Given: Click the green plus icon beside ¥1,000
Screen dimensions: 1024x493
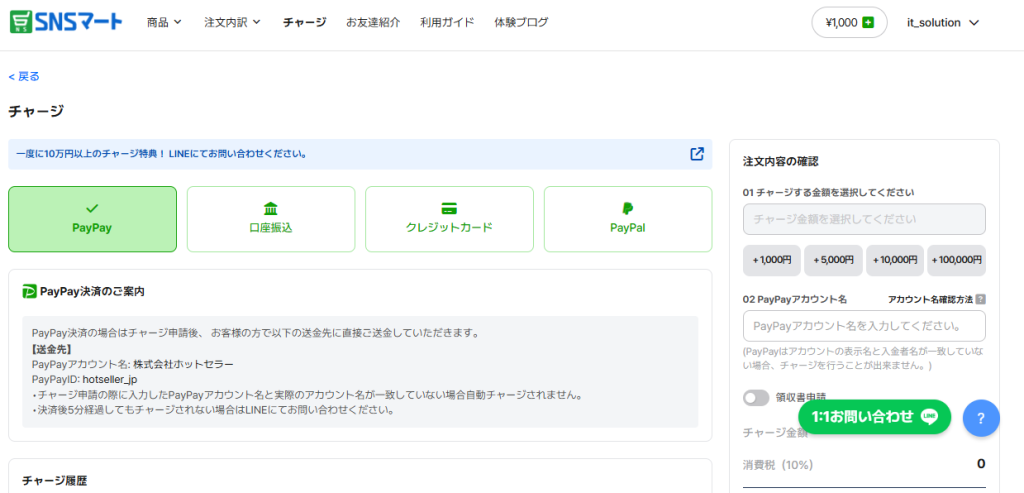Looking at the screenshot, I should click(x=868, y=23).
